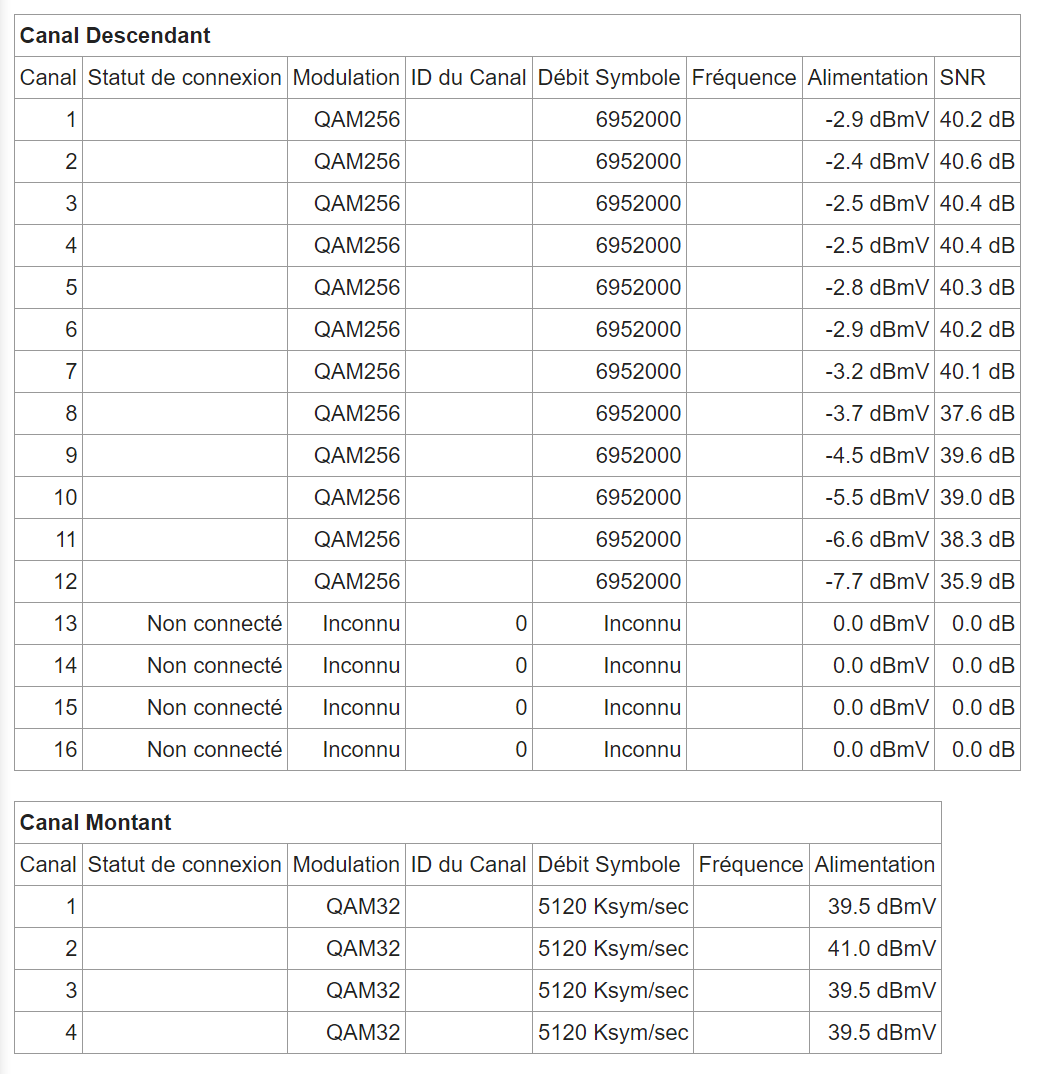
Task: Click power value -3.7 dBmV
Action: tap(877, 413)
